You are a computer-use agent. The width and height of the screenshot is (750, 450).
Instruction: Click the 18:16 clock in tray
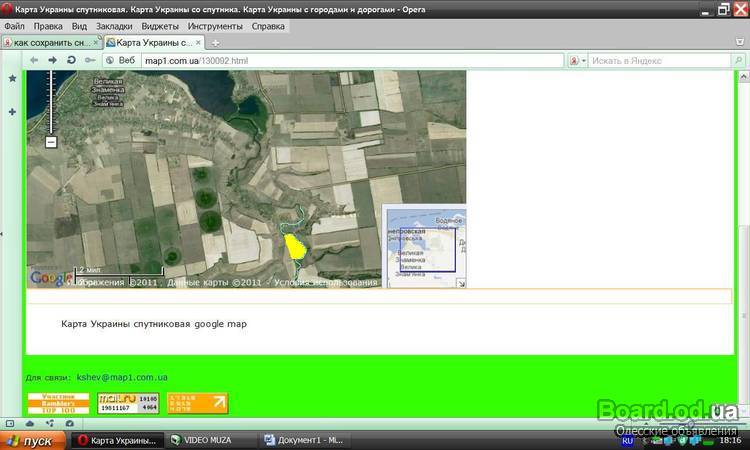(x=730, y=440)
